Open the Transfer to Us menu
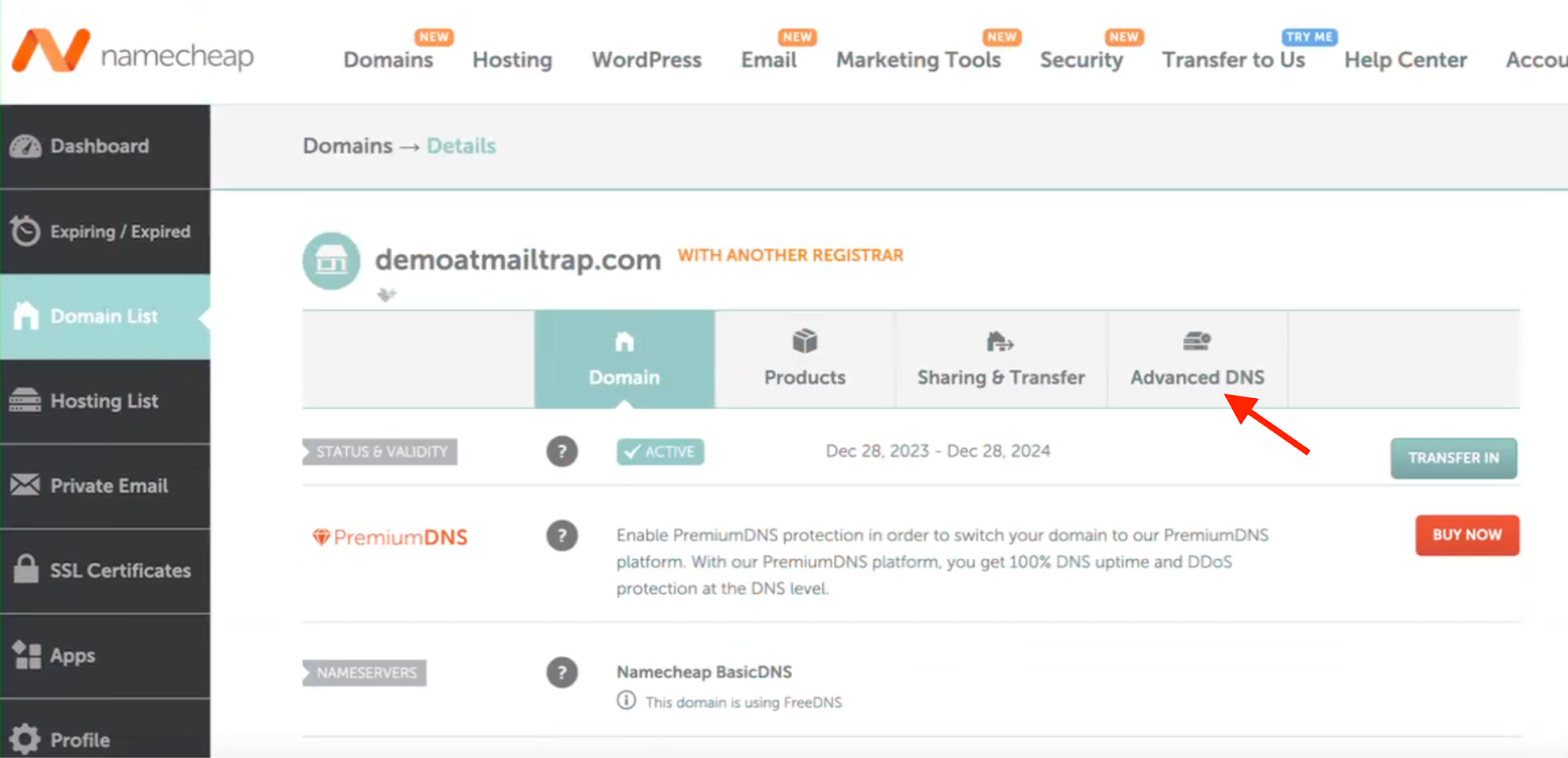 [x=1234, y=60]
